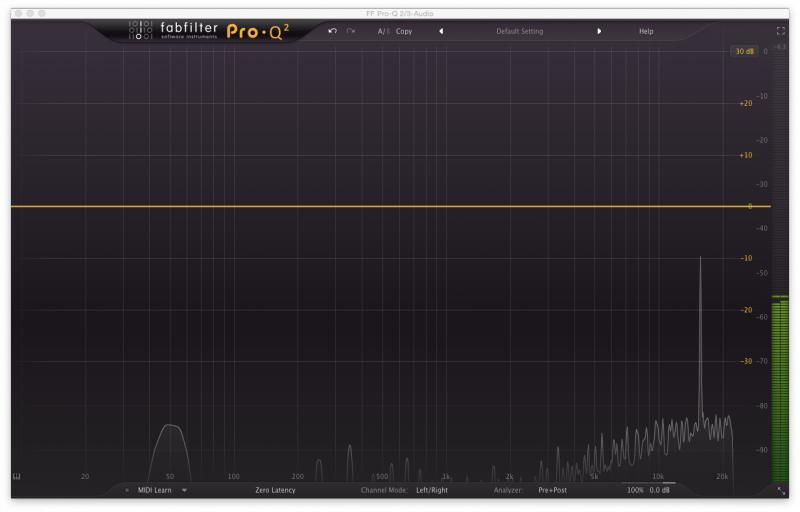Click the Copy button
The image size is (800, 512).
click(404, 31)
